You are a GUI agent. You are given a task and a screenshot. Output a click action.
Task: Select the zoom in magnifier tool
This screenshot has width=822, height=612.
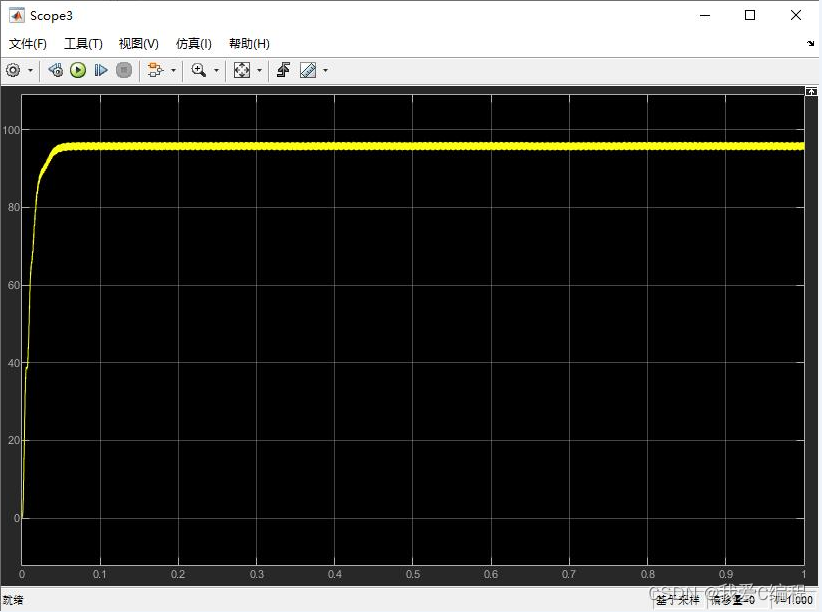point(199,70)
